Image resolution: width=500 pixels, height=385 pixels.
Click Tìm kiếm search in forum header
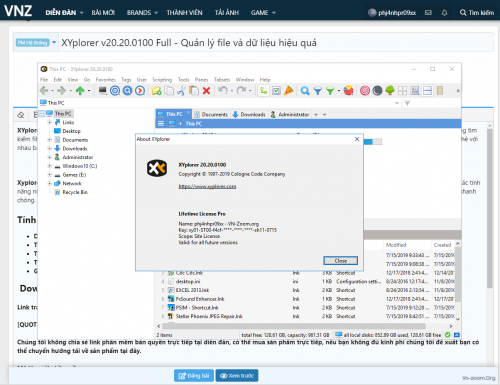(477, 13)
